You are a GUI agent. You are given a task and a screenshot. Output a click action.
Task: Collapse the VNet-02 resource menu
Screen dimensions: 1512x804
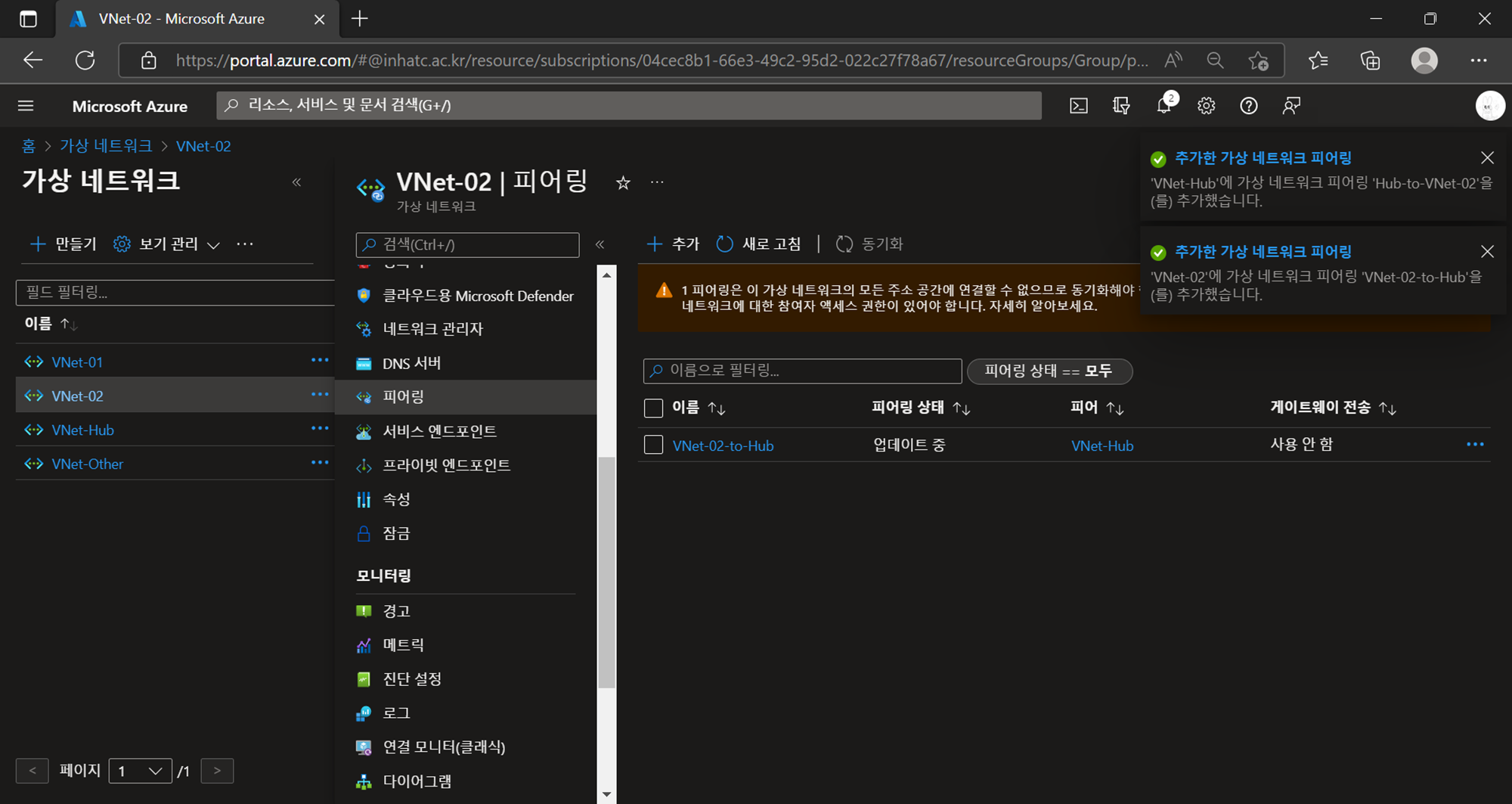tap(600, 244)
